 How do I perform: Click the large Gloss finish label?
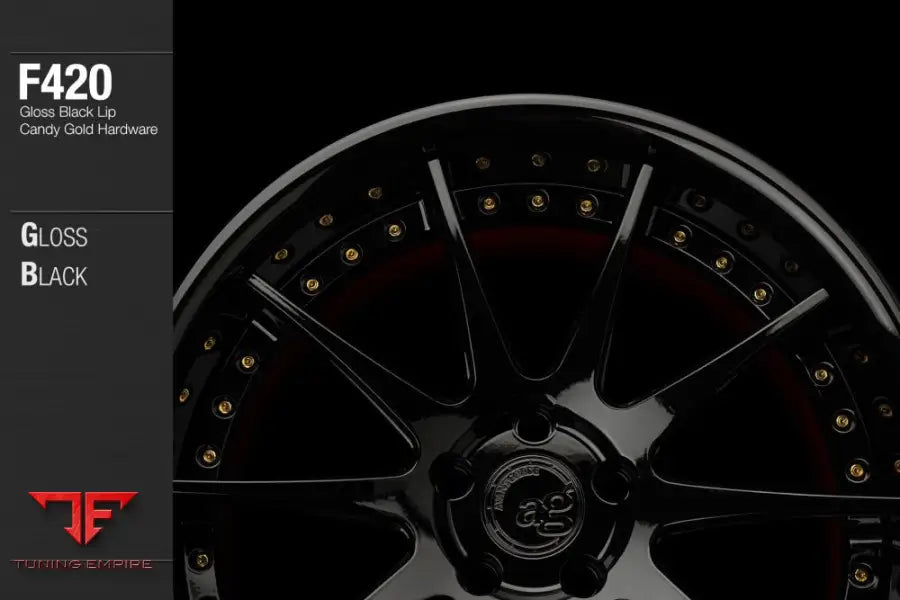54,236
